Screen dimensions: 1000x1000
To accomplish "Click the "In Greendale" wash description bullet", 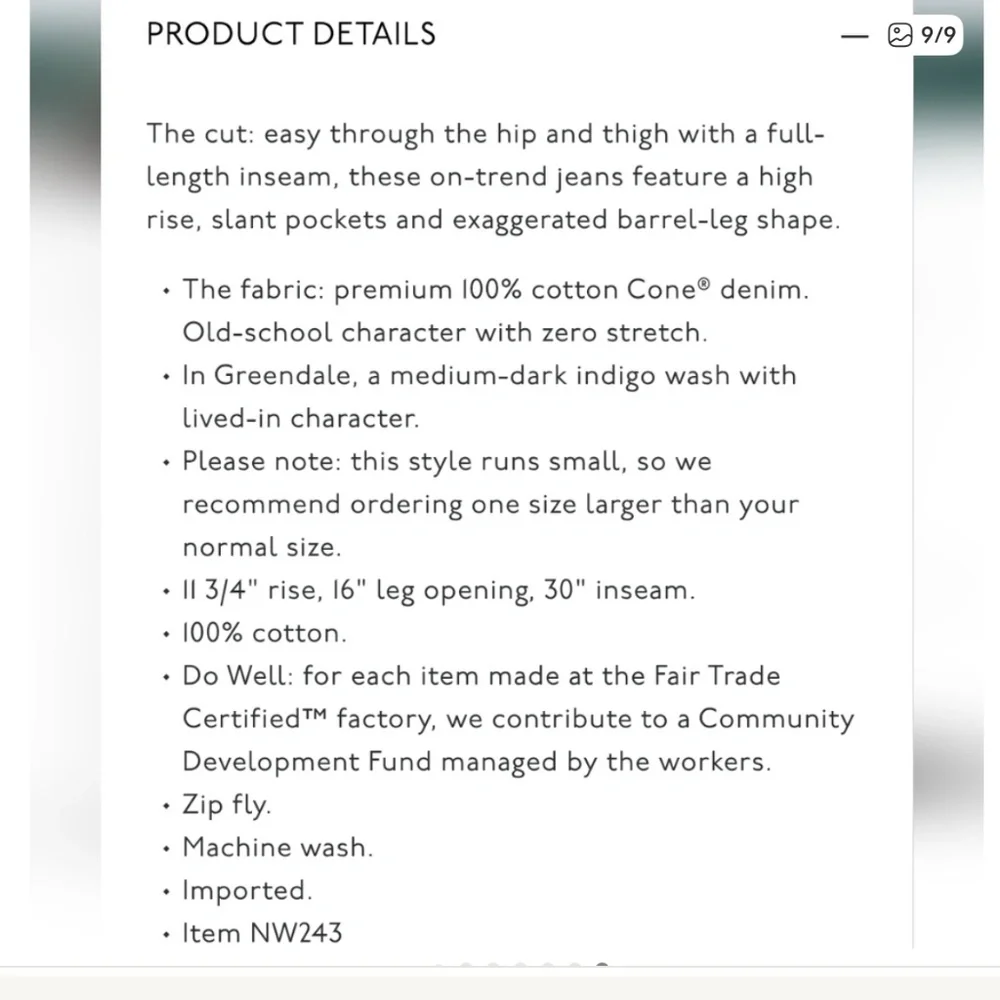I will pyautogui.click(x=489, y=397).
